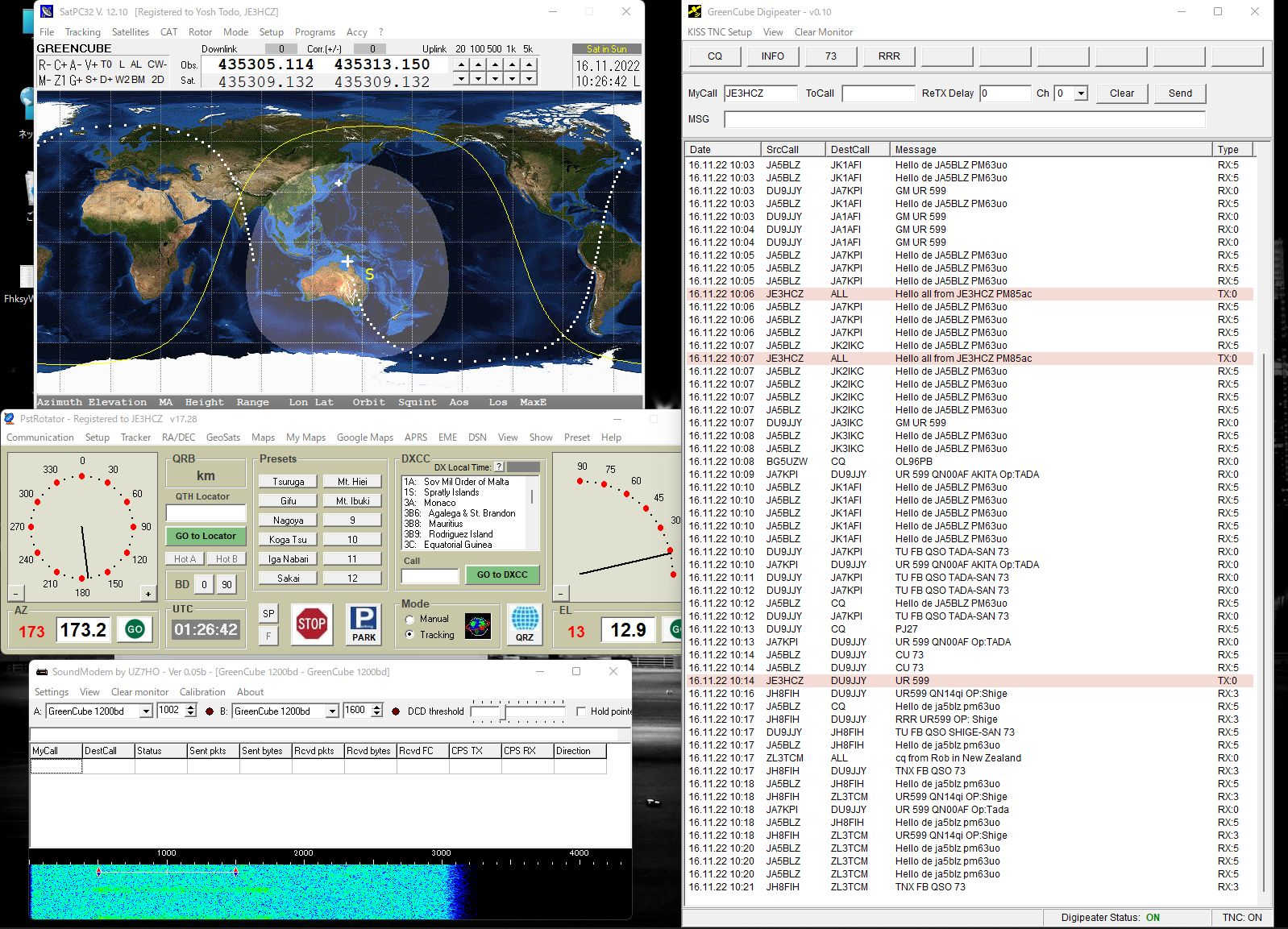
Task: Enable the Hold pointers checkbox
Action: [581, 711]
